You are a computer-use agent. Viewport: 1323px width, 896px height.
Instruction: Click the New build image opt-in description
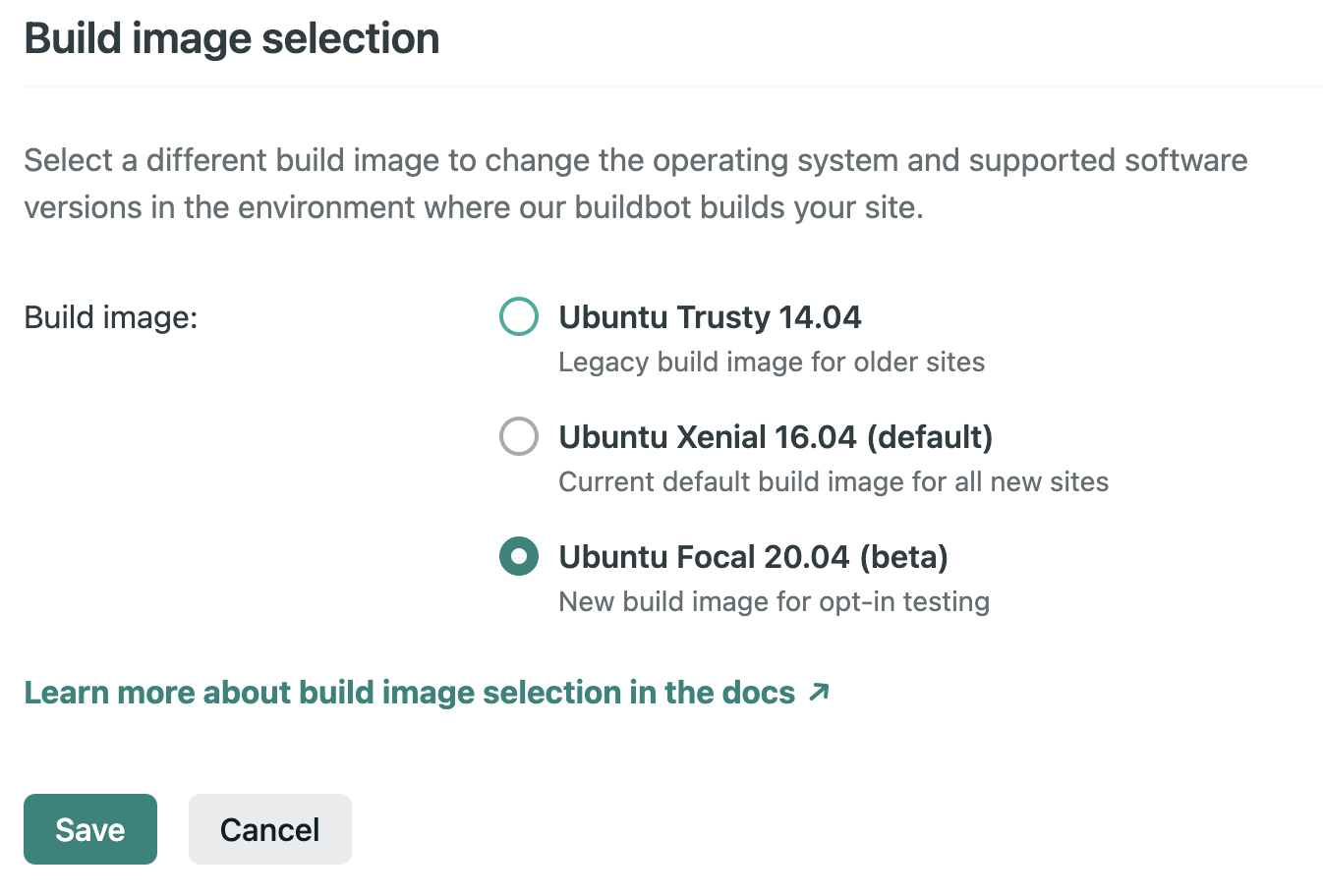[773, 601]
